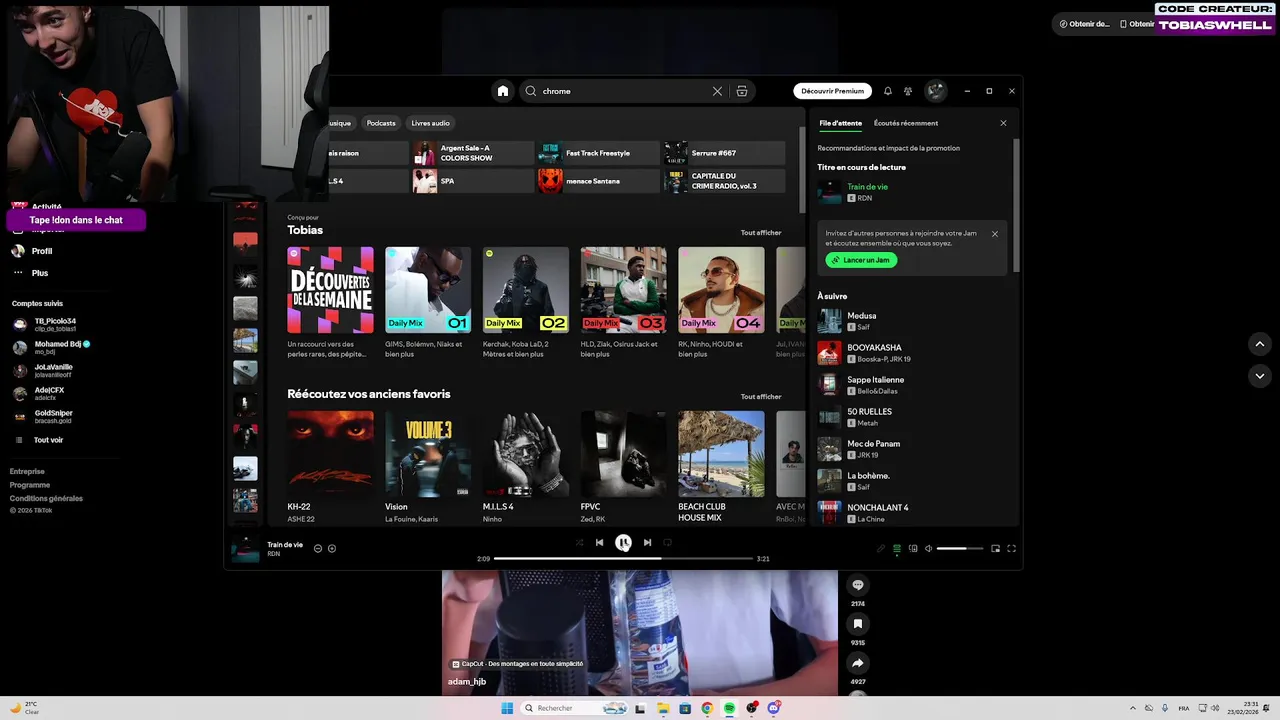Play Mec de Panam in queue
This screenshot has width=1280, height=720.
[x=912, y=449]
